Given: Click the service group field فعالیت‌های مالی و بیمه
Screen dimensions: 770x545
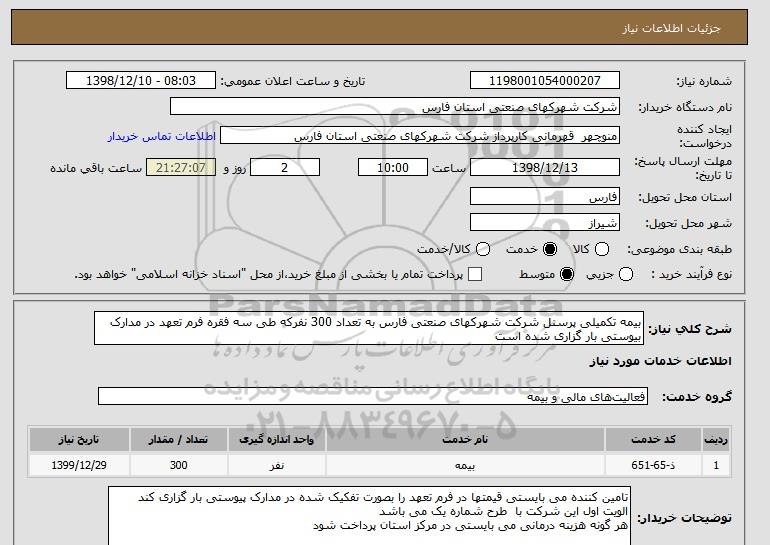Looking at the screenshot, I should (373, 396).
